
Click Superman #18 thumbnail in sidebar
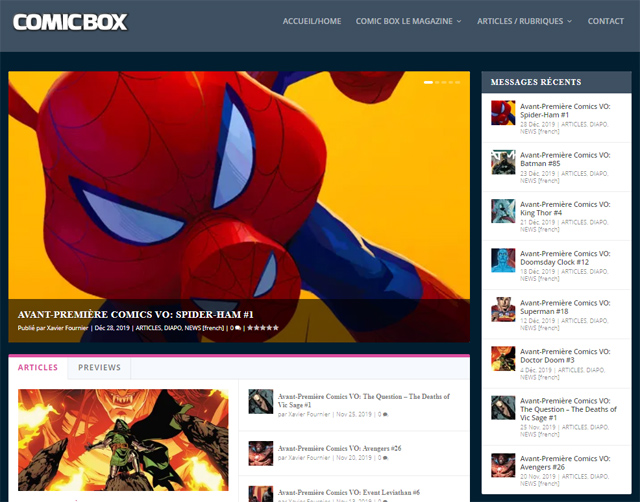[x=503, y=309]
